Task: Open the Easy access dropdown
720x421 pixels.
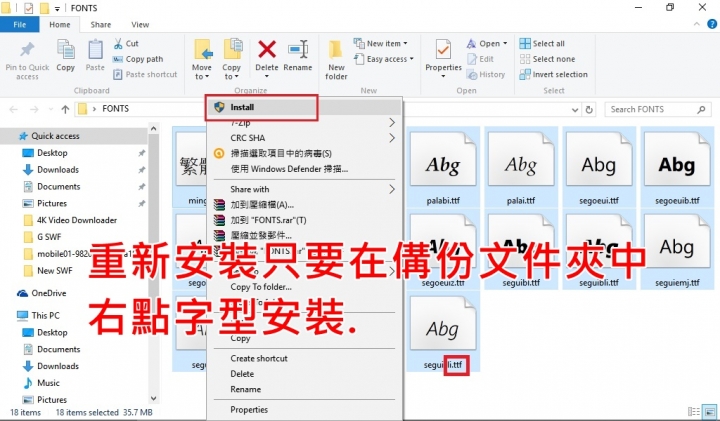Action: 384,59
